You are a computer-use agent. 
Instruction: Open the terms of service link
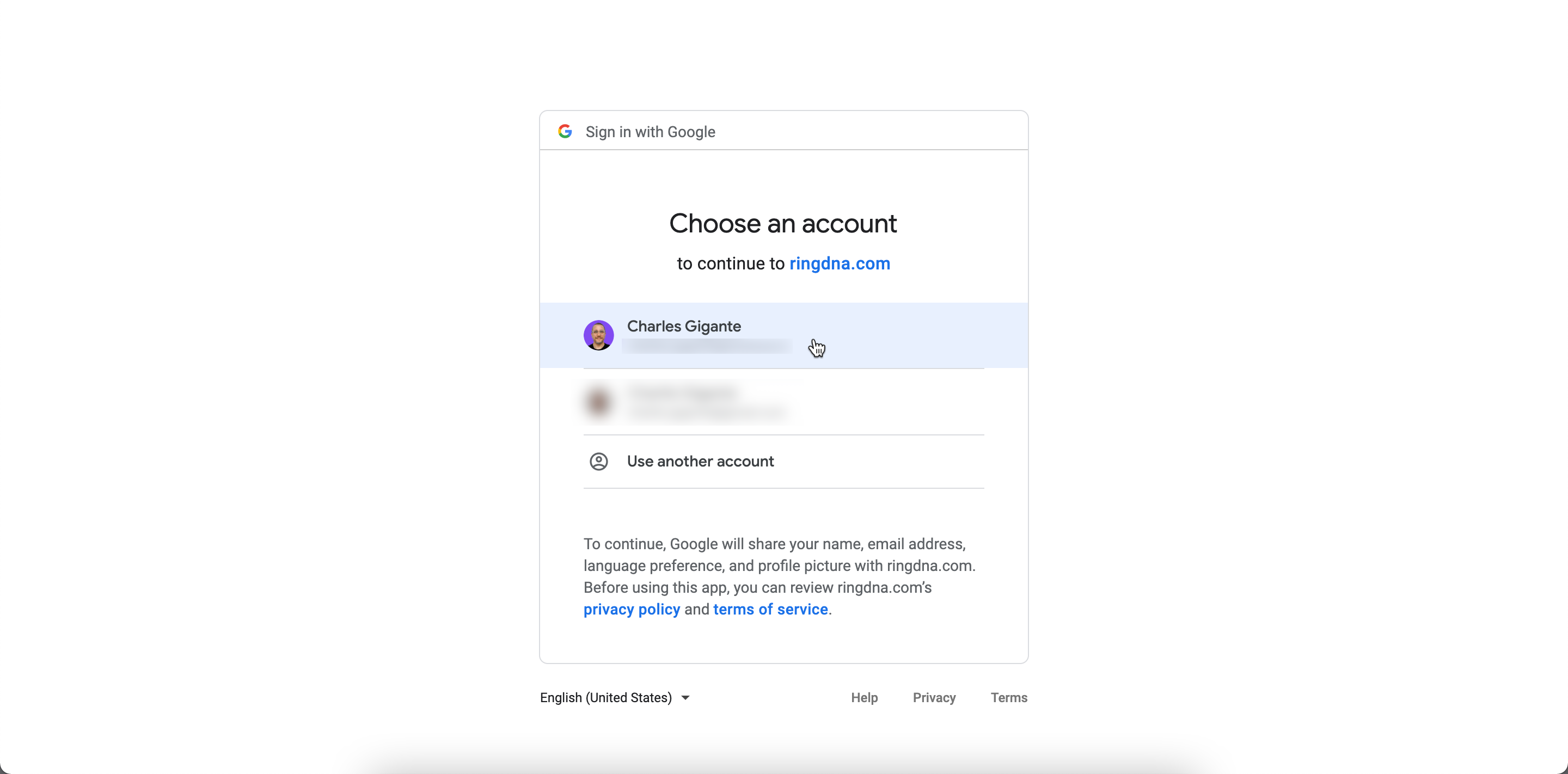[x=770, y=609]
